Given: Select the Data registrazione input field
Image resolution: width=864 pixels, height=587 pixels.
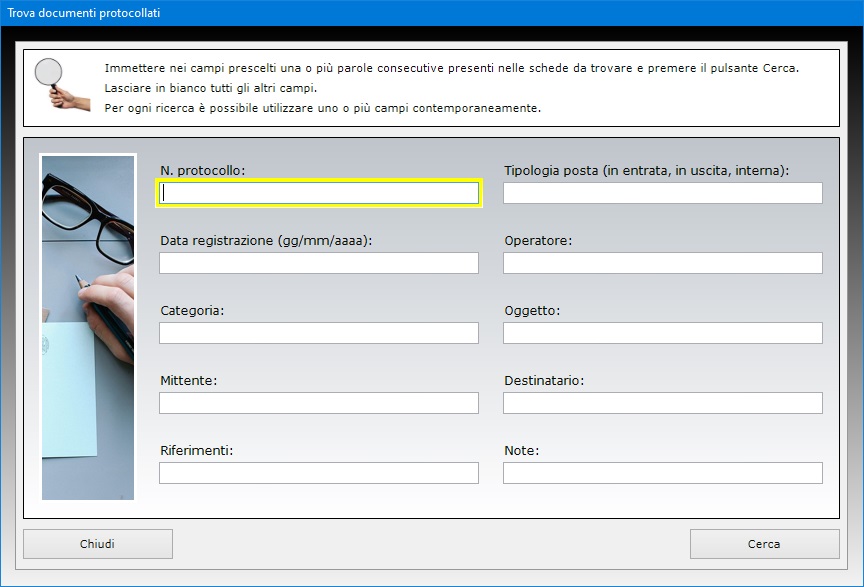Looking at the screenshot, I should point(319,263).
